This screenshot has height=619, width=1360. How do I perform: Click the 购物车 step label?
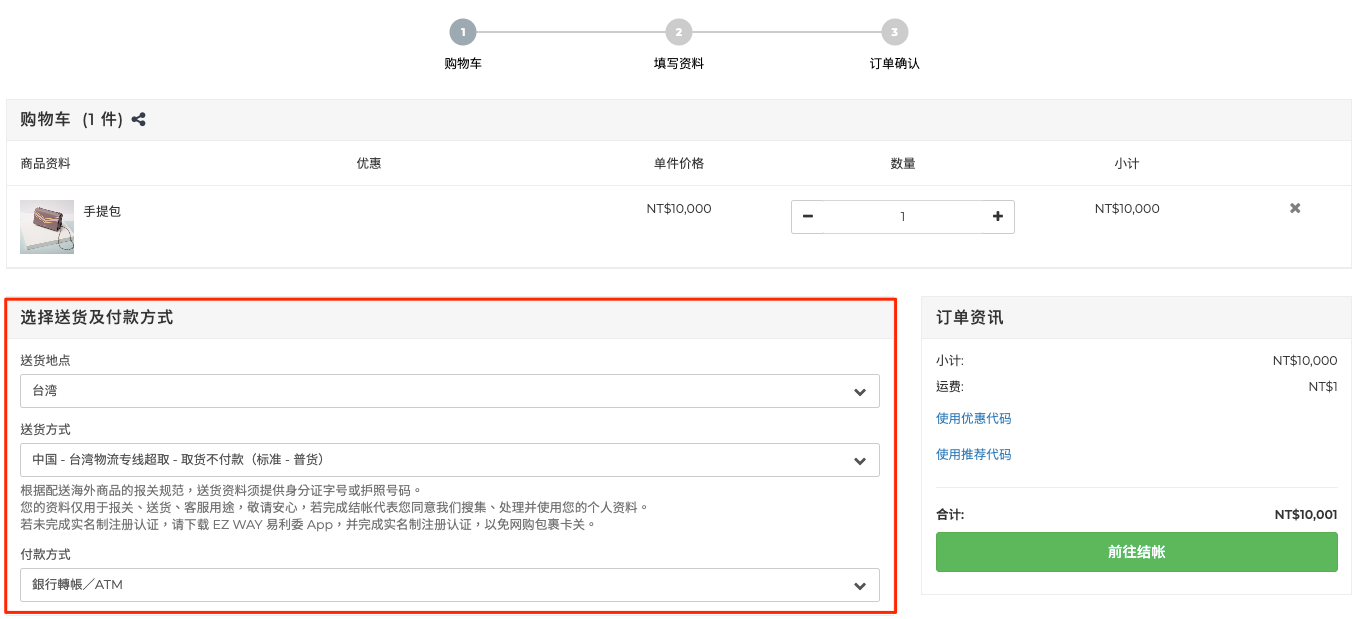tap(463, 64)
